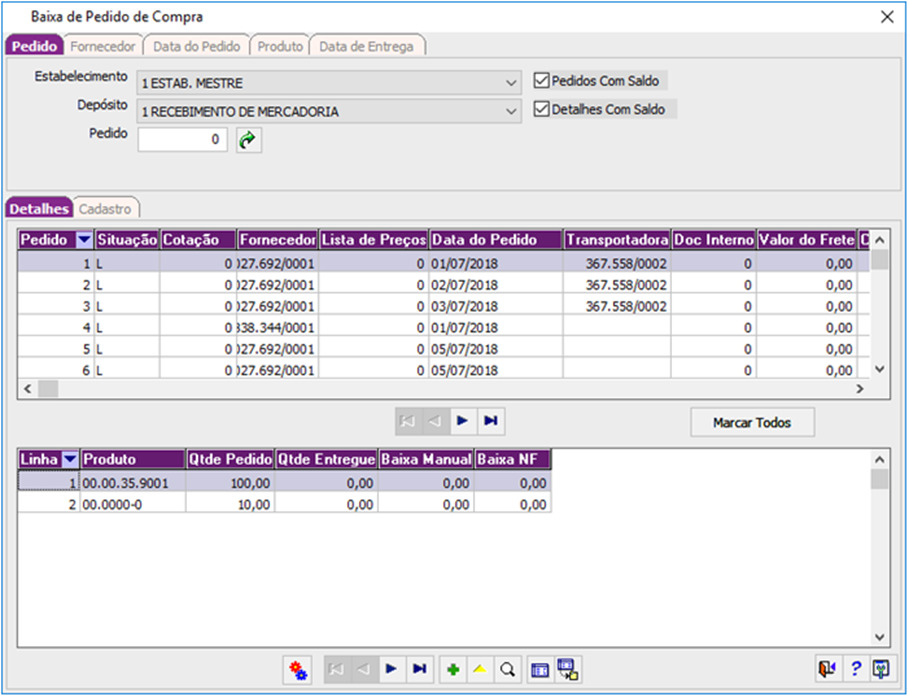This screenshot has height=697, width=909.
Task: Click into the Pedido number input field
Action: (182, 140)
